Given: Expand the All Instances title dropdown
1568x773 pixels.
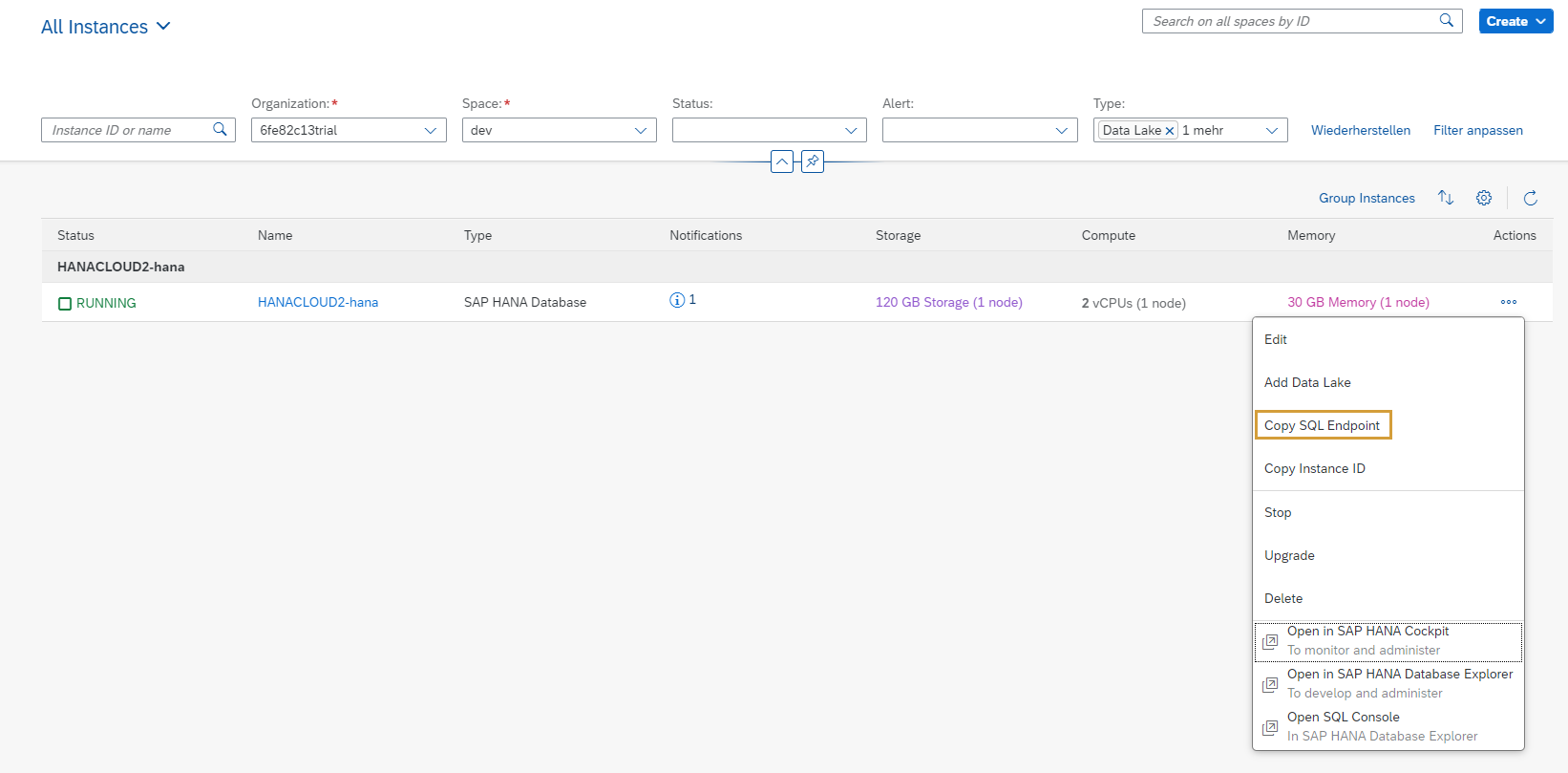Looking at the screenshot, I should tap(163, 27).
